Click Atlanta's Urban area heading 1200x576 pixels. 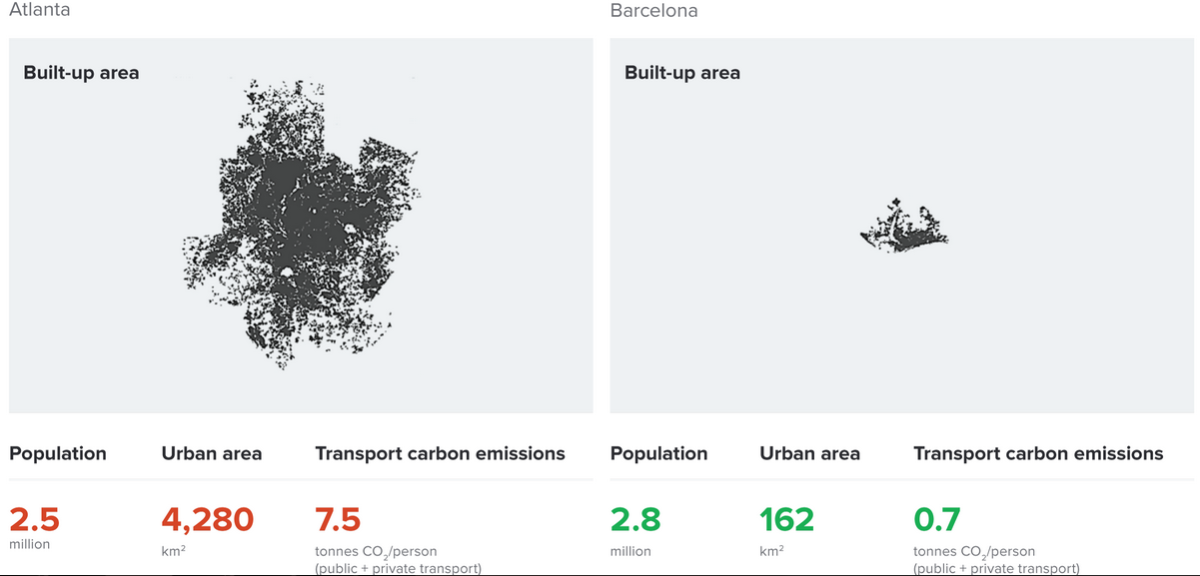pyautogui.click(x=211, y=454)
